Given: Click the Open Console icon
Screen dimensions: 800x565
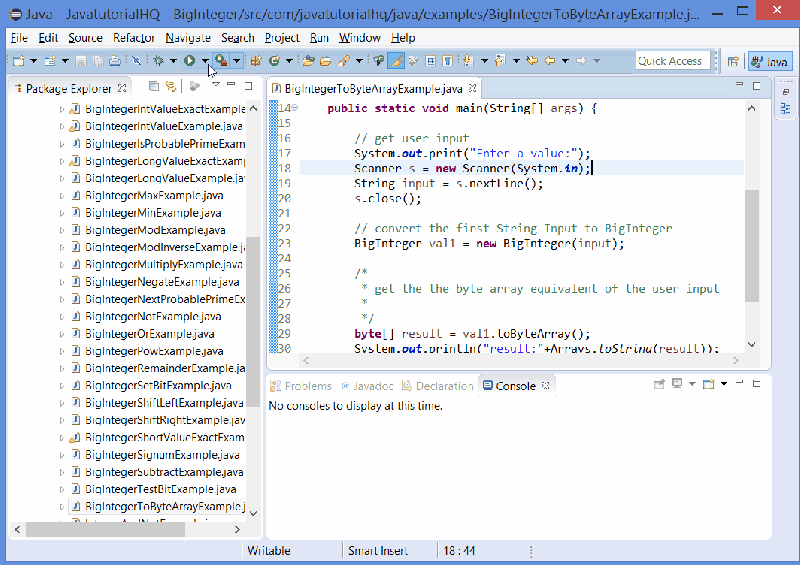Looking at the screenshot, I should pos(709,384).
